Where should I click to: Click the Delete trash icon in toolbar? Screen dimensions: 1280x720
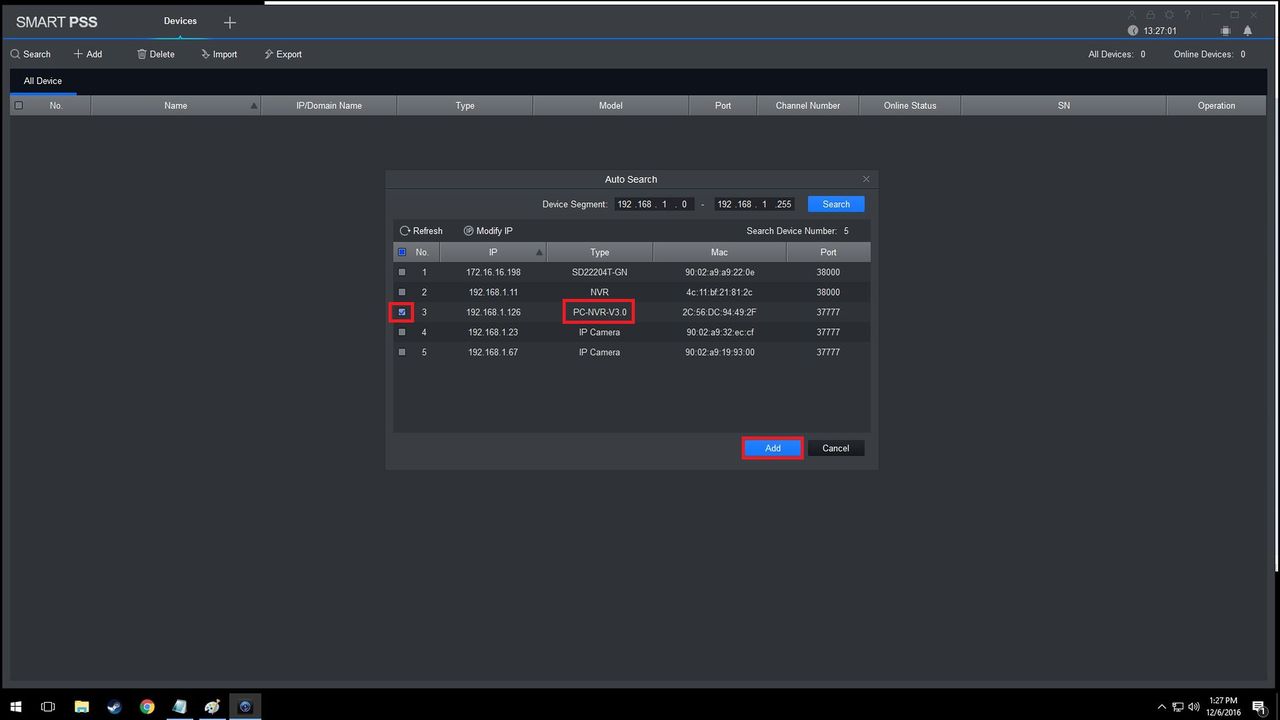click(142, 54)
